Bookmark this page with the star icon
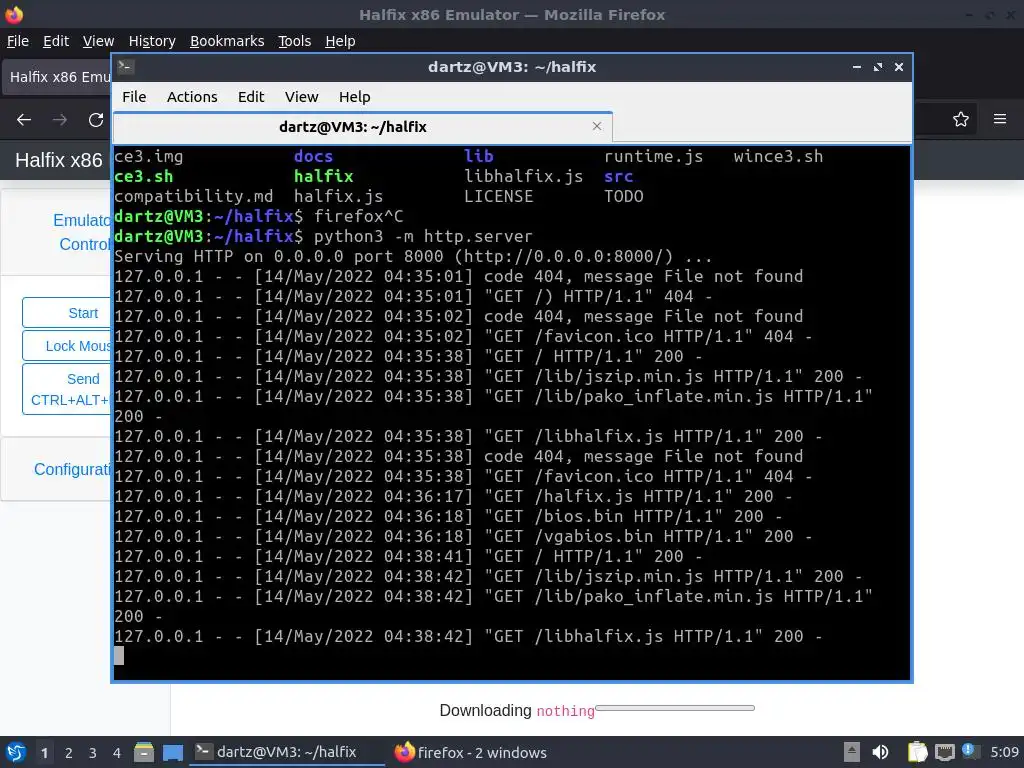Image resolution: width=1024 pixels, height=768 pixels. [x=961, y=120]
